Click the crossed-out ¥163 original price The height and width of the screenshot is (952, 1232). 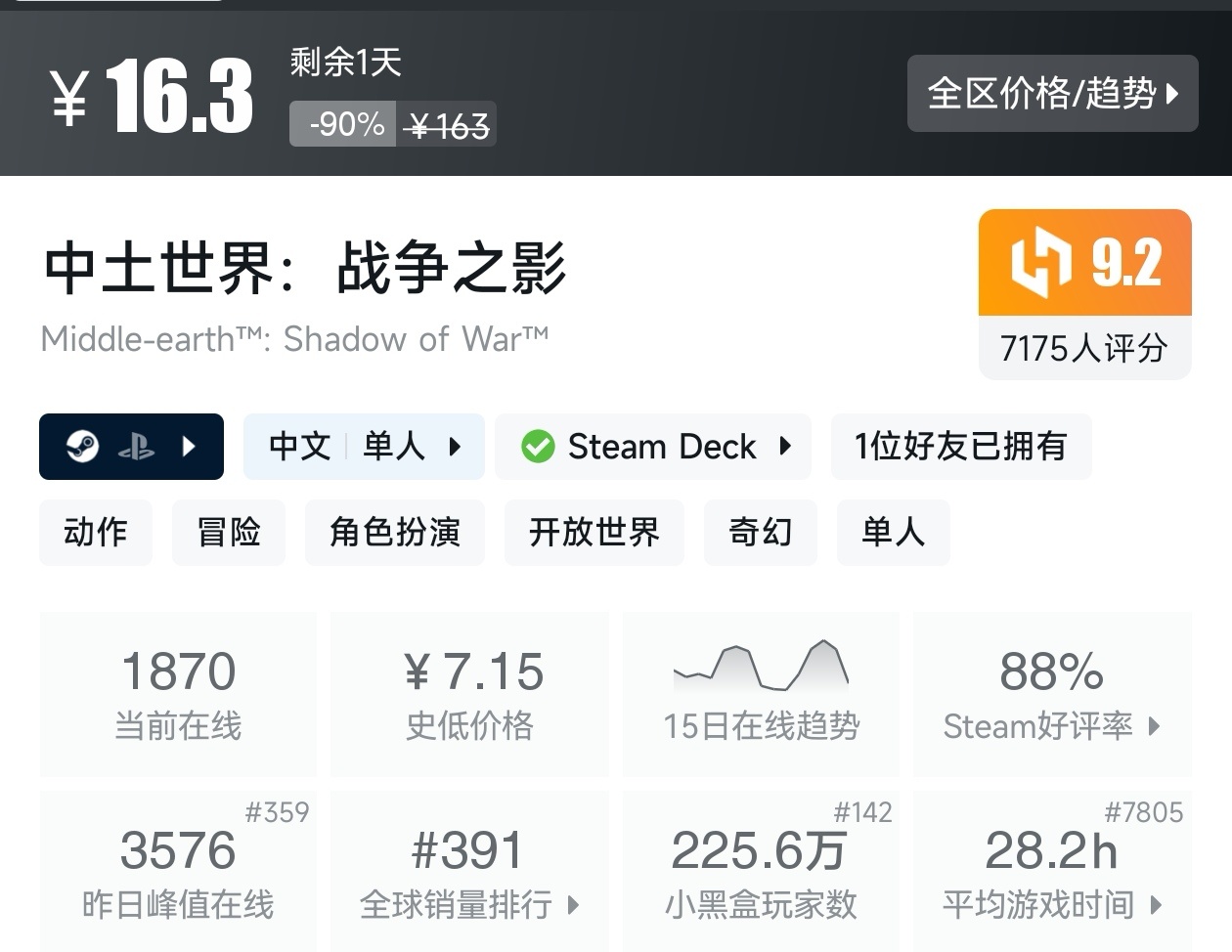pyautogui.click(x=447, y=125)
